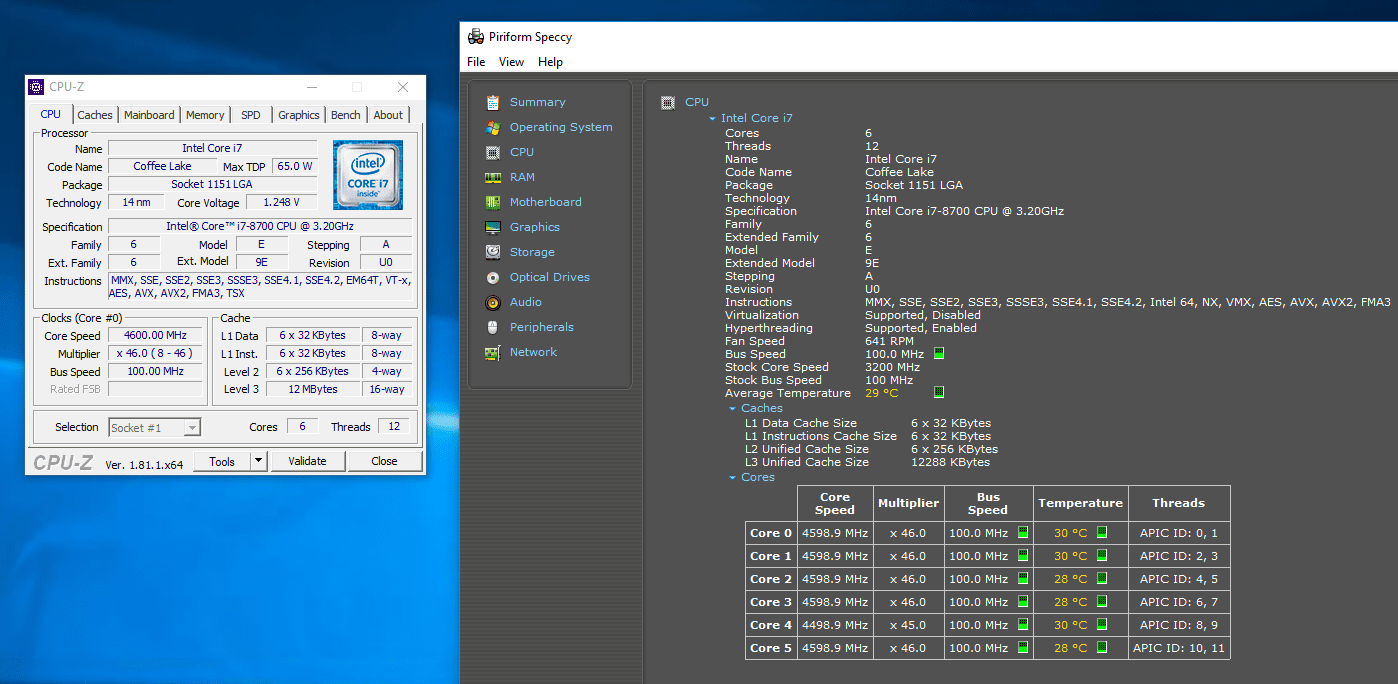Screen dimensions: 1398x684
Task: Open Operating System section via Windows flag icon
Action: 492,127
